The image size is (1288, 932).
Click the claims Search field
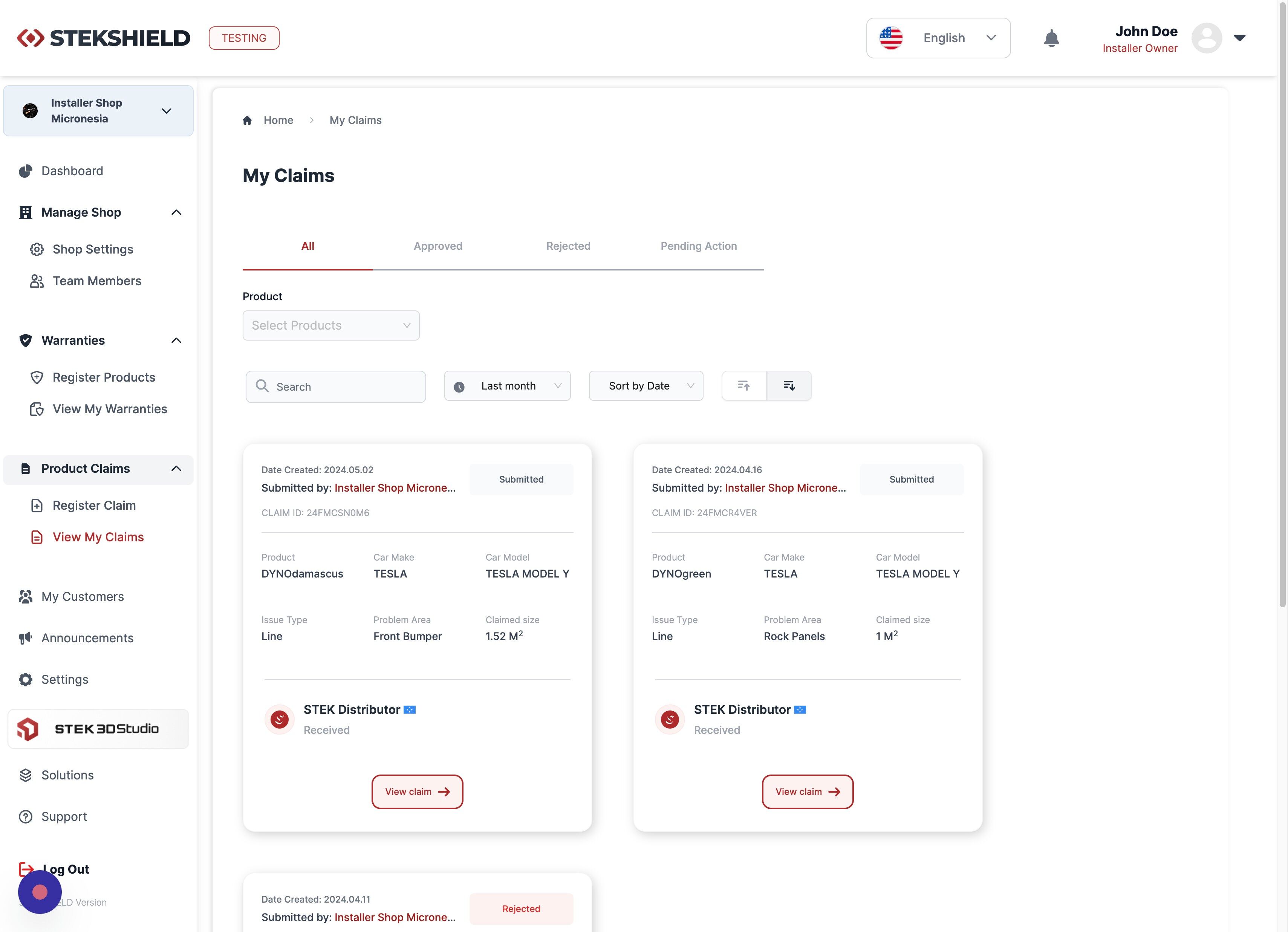[336, 387]
